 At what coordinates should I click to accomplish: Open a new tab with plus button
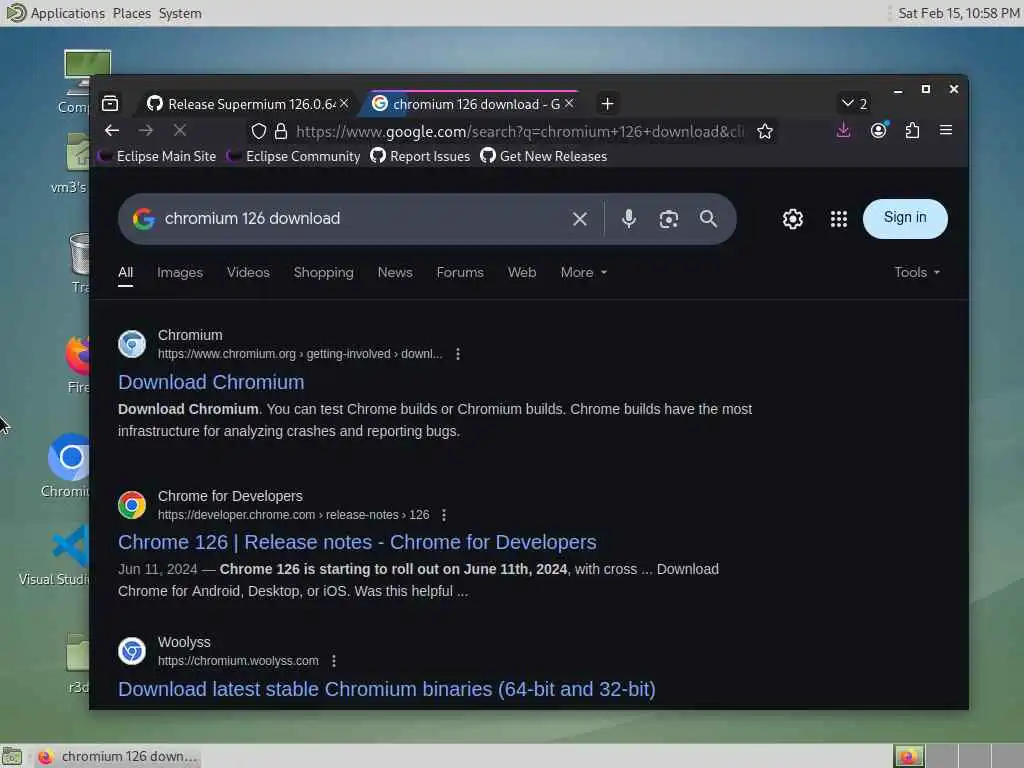pyautogui.click(x=607, y=103)
